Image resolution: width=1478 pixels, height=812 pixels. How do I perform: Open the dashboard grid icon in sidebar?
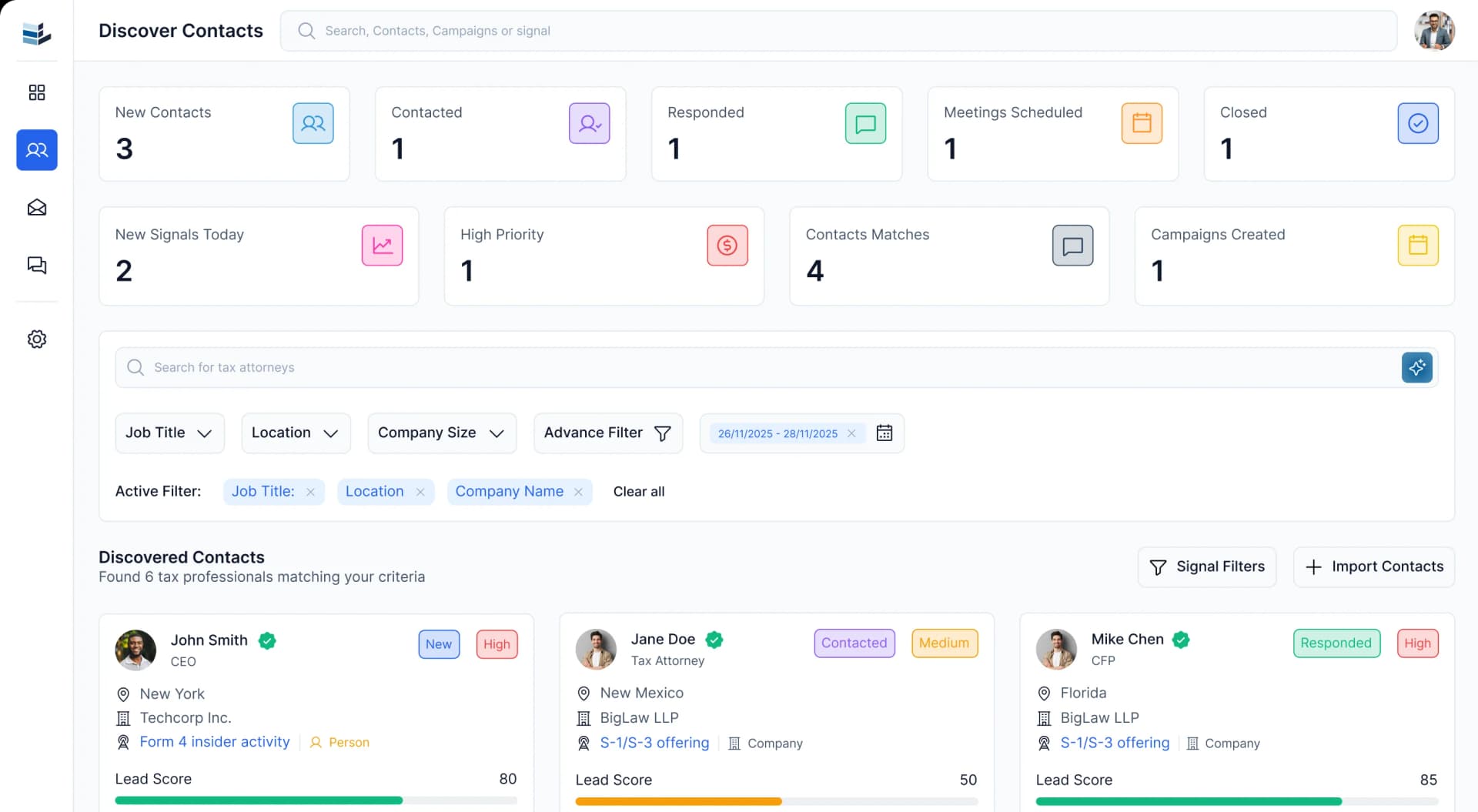point(36,92)
